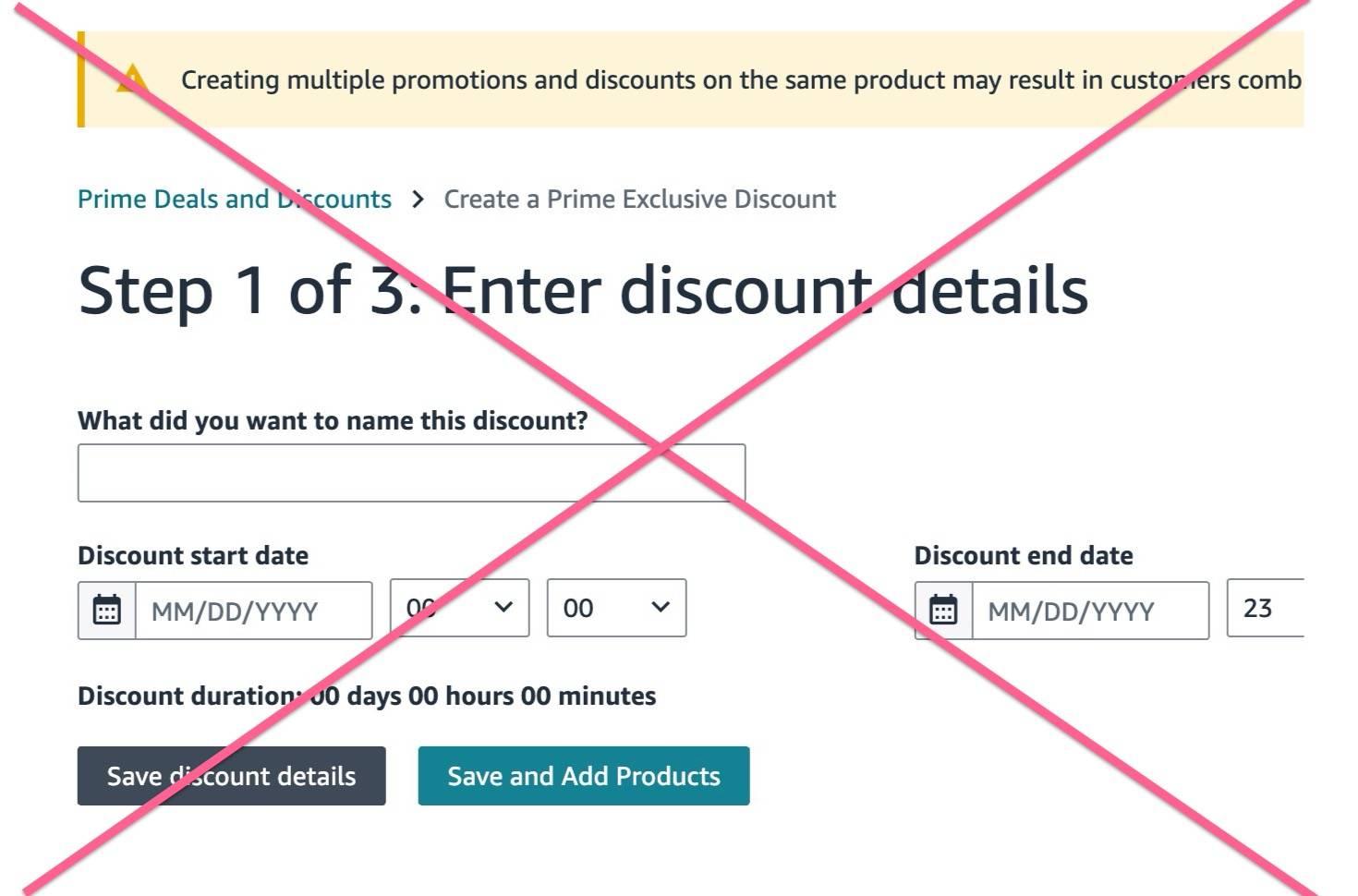This screenshot has height=896, width=1358.
Task: Focus the Discount start date MM/DD/YYYY field
Action: (254, 611)
